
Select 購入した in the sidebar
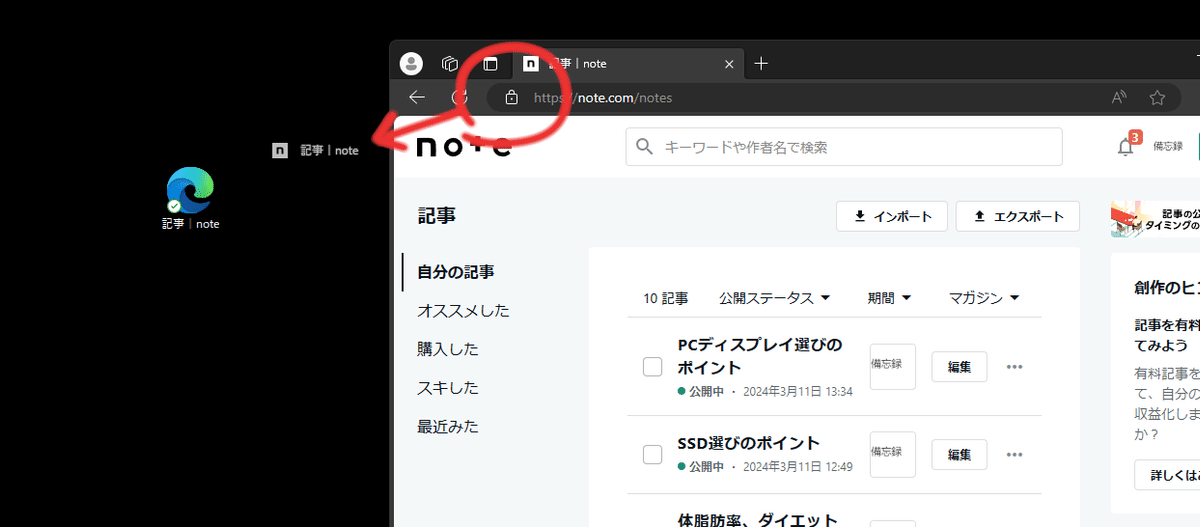click(x=448, y=349)
